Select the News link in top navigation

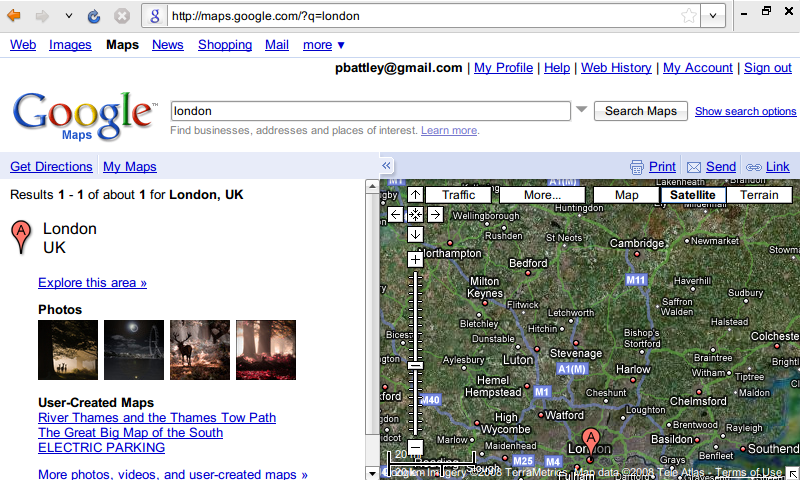[x=167, y=45]
